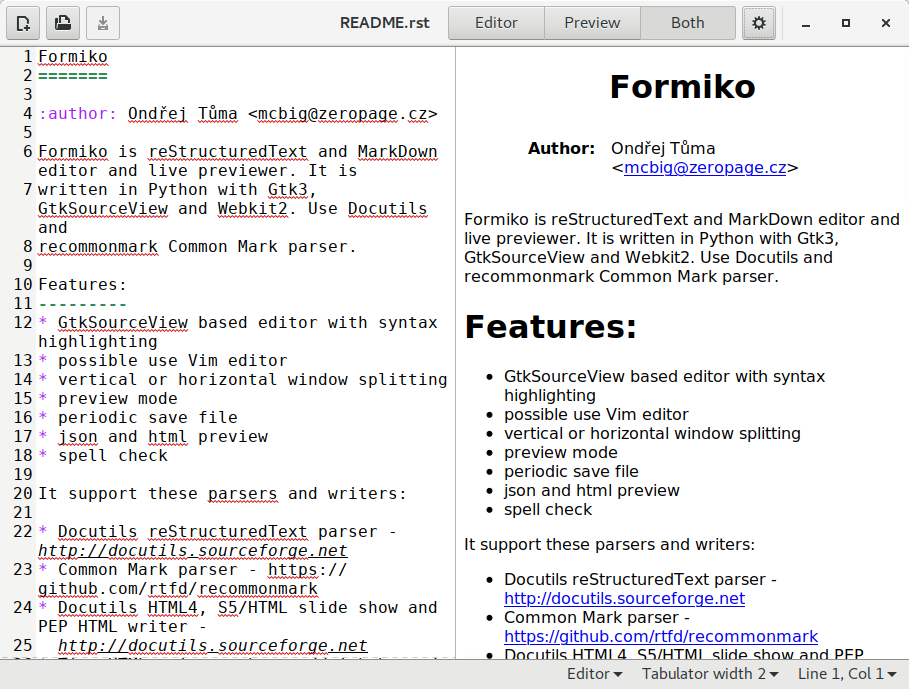Click editor line 10 'Features:'

82,285
